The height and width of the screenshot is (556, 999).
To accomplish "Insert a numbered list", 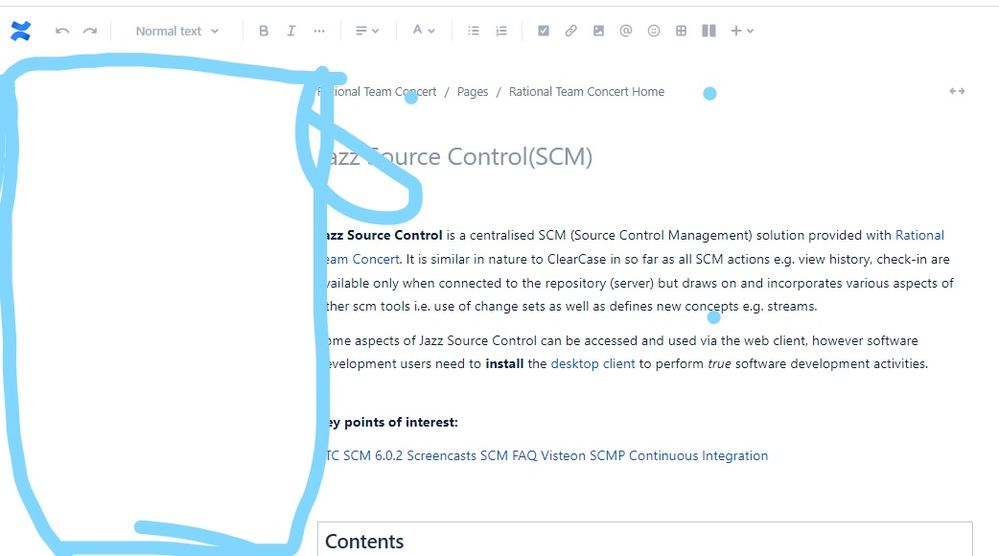I will 501,31.
